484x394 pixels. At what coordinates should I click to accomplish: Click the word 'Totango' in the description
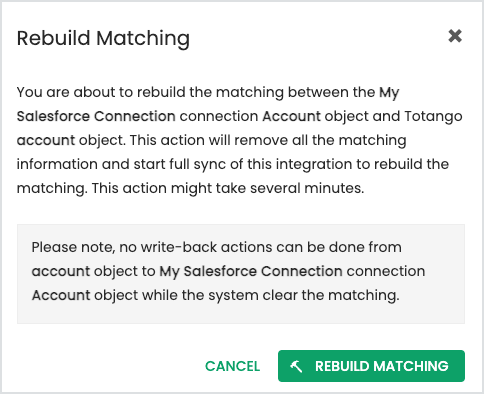click(x=433, y=117)
